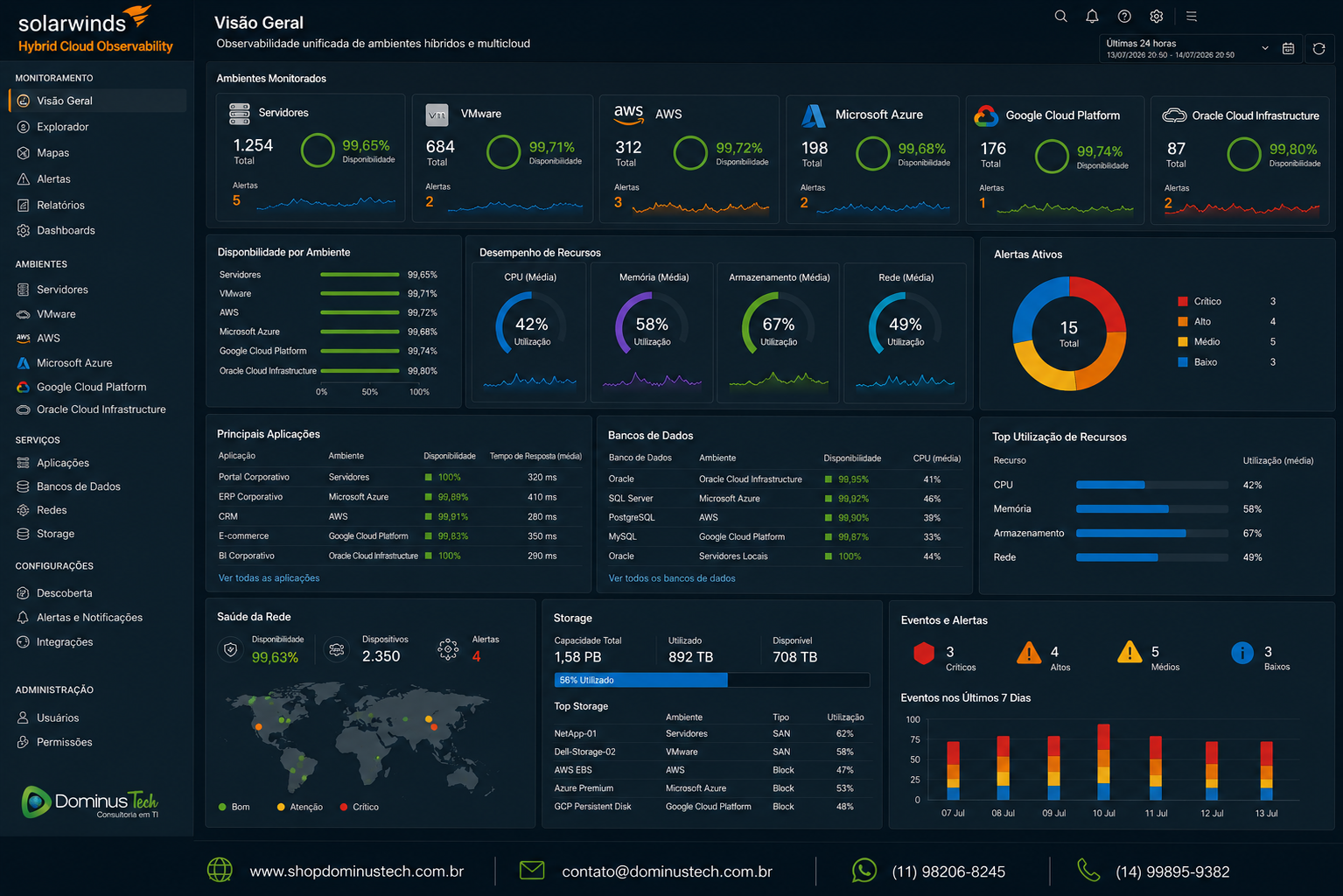
Task: Open the hamburger menu icon
Action: [1191, 16]
